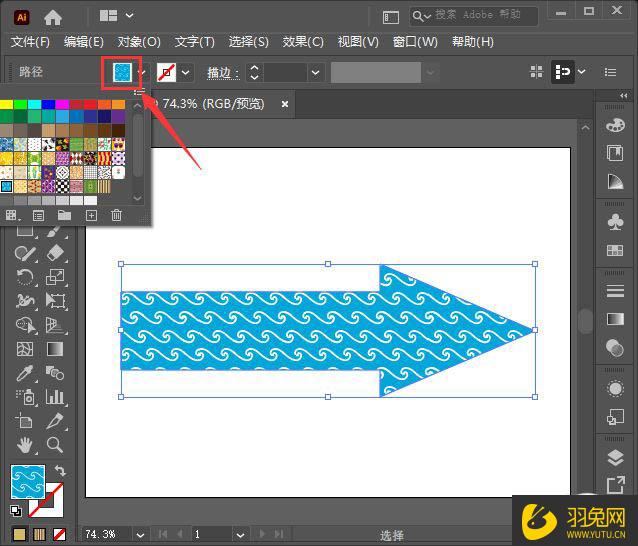Image resolution: width=638 pixels, height=546 pixels.
Task: Expand the alignment options dropdown arrow
Action: [x=582, y=72]
